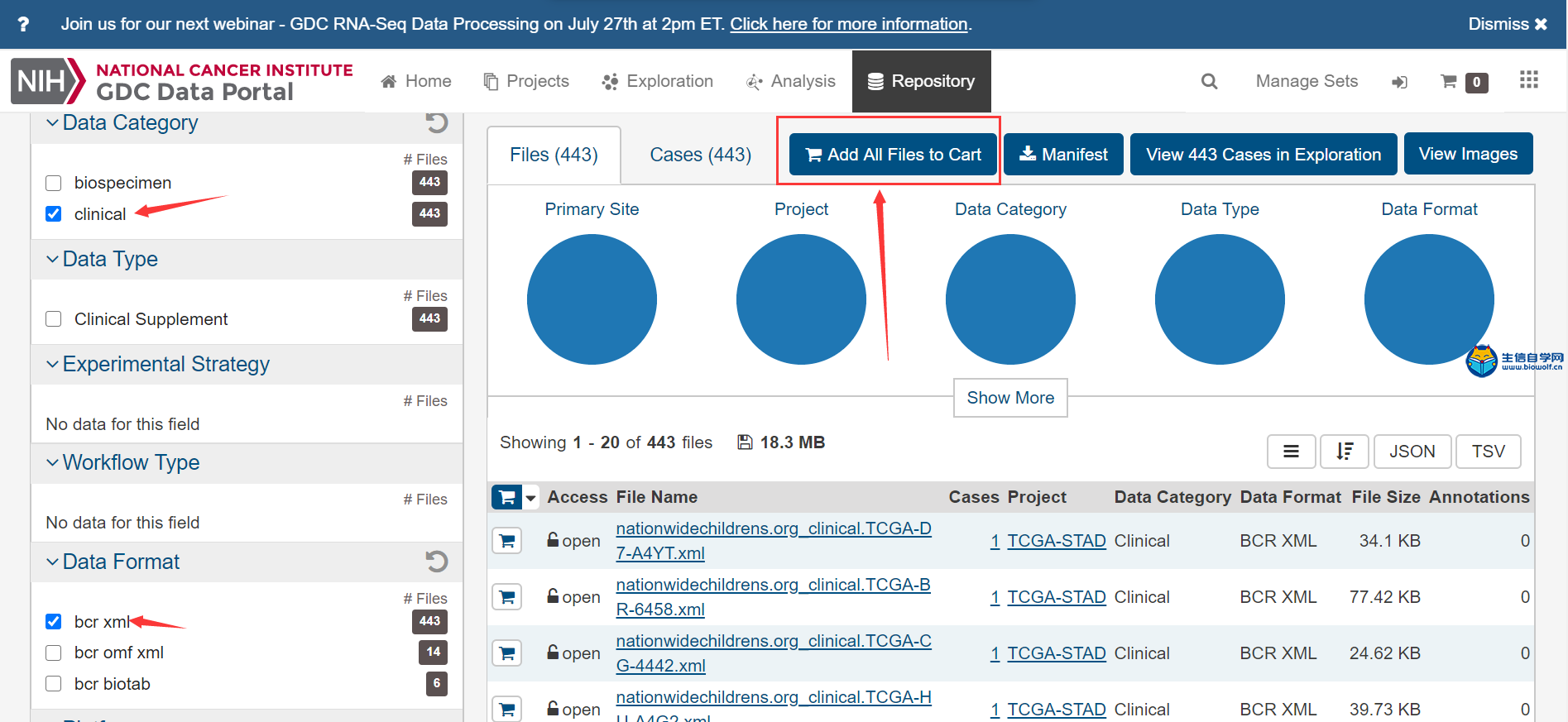
Task: Collapse the Data Format section
Action: coord(113,562)
